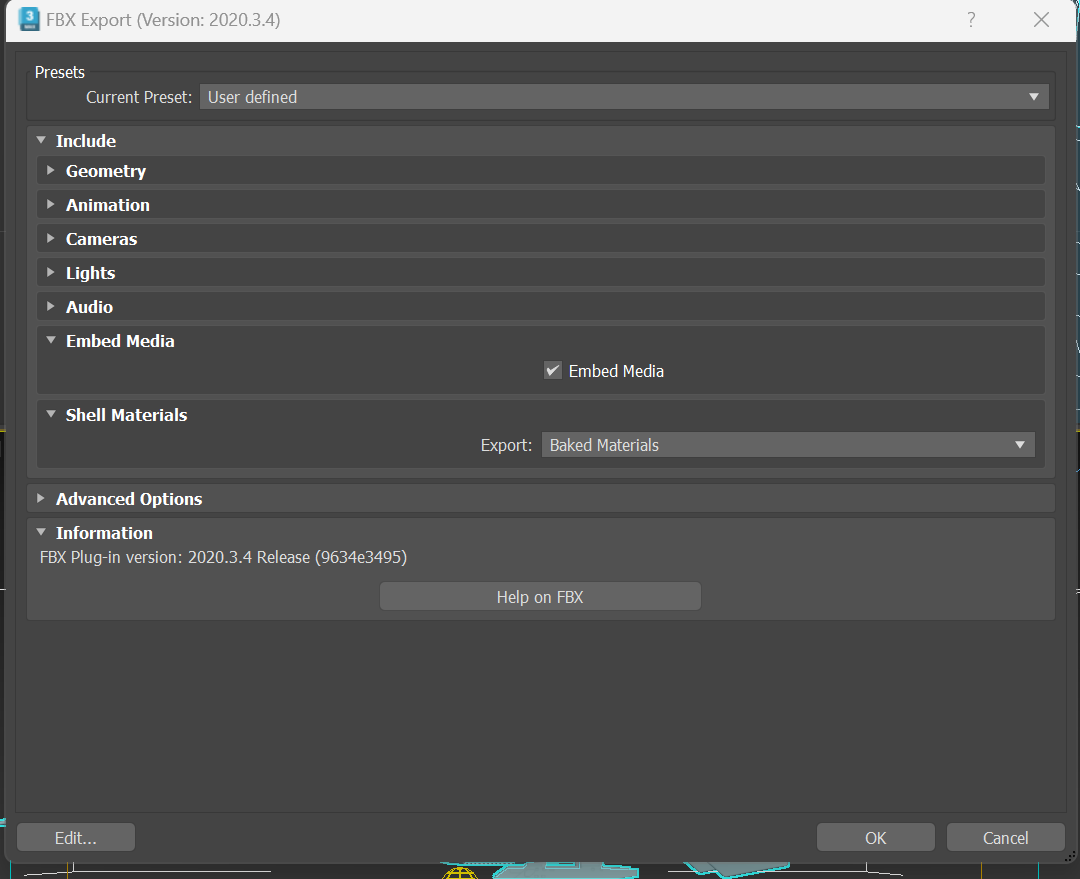
Task: Click the help question mark in title bar
Action: pyautogui.click(x=970, y=19)
